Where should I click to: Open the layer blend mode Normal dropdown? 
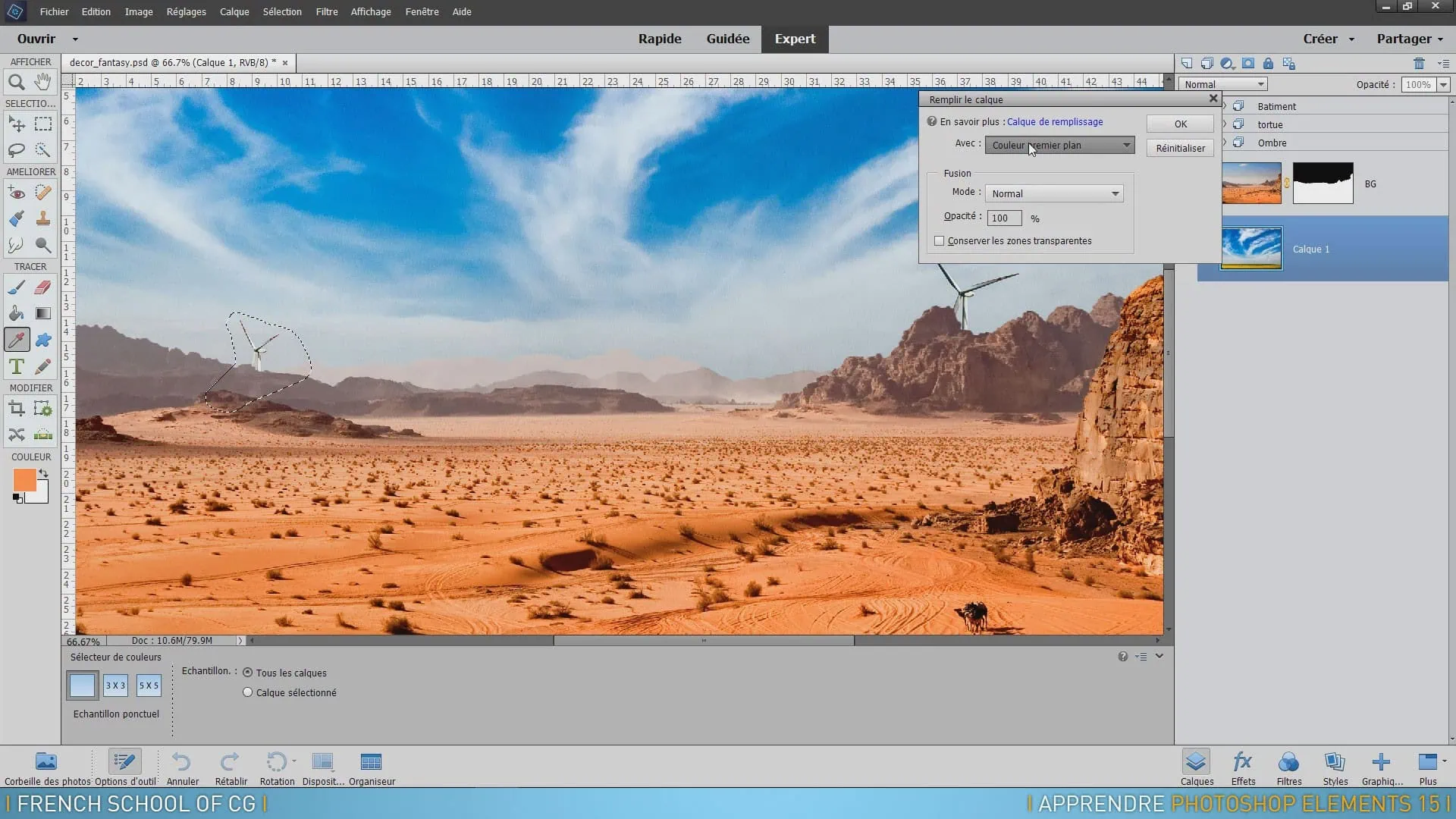point(1223,84)
